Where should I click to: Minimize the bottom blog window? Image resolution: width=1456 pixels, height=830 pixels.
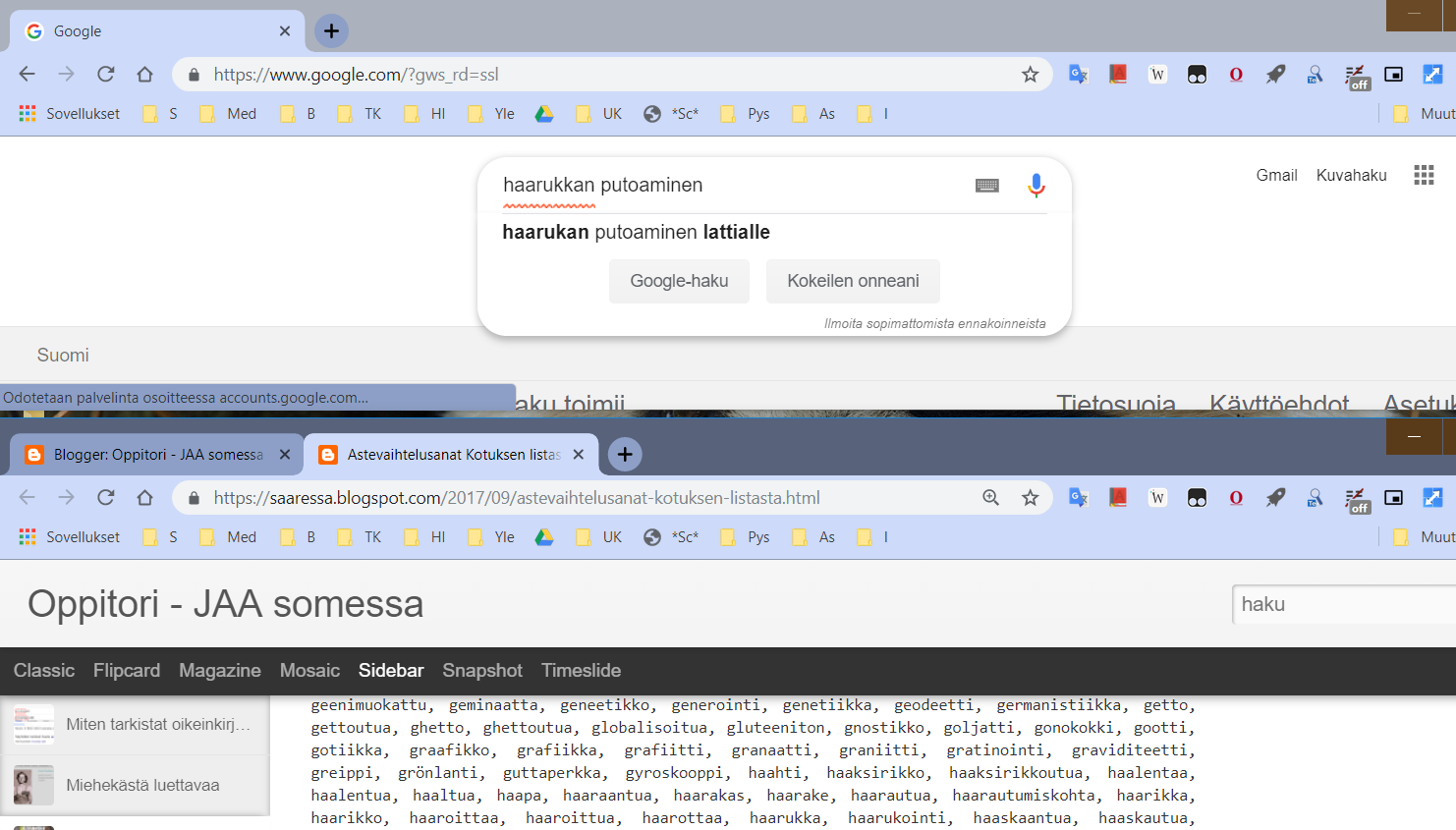click(x=1414, y=436)
